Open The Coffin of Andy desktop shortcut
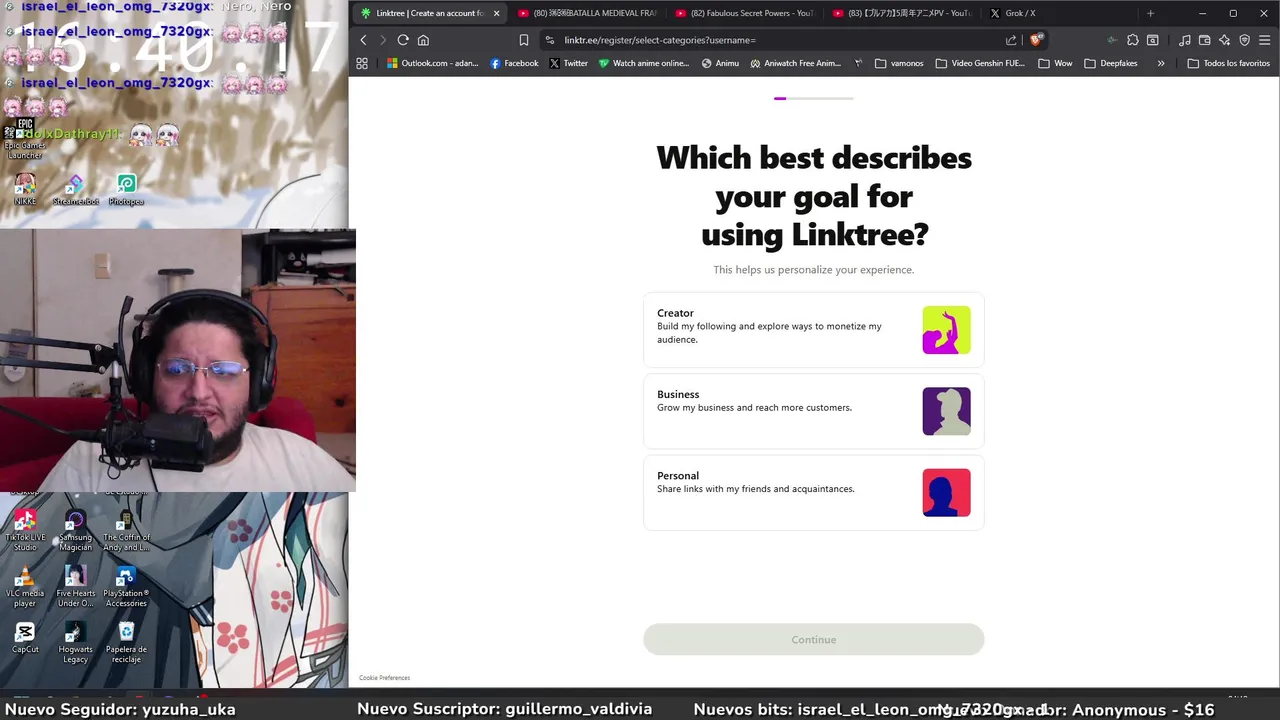Image resolution: width=1280 pixels, height=720 pixels. coord(126,530)
